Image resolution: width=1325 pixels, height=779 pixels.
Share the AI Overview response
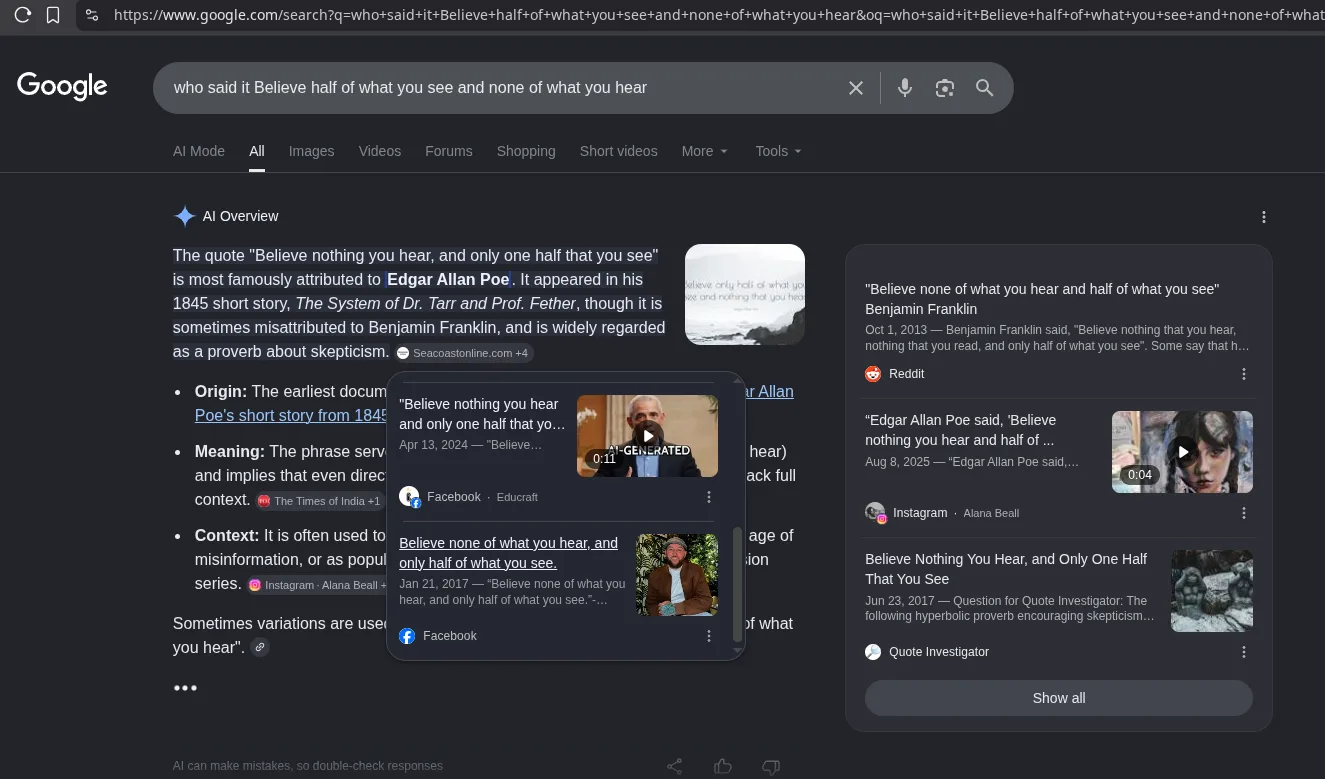pos(675,767)
